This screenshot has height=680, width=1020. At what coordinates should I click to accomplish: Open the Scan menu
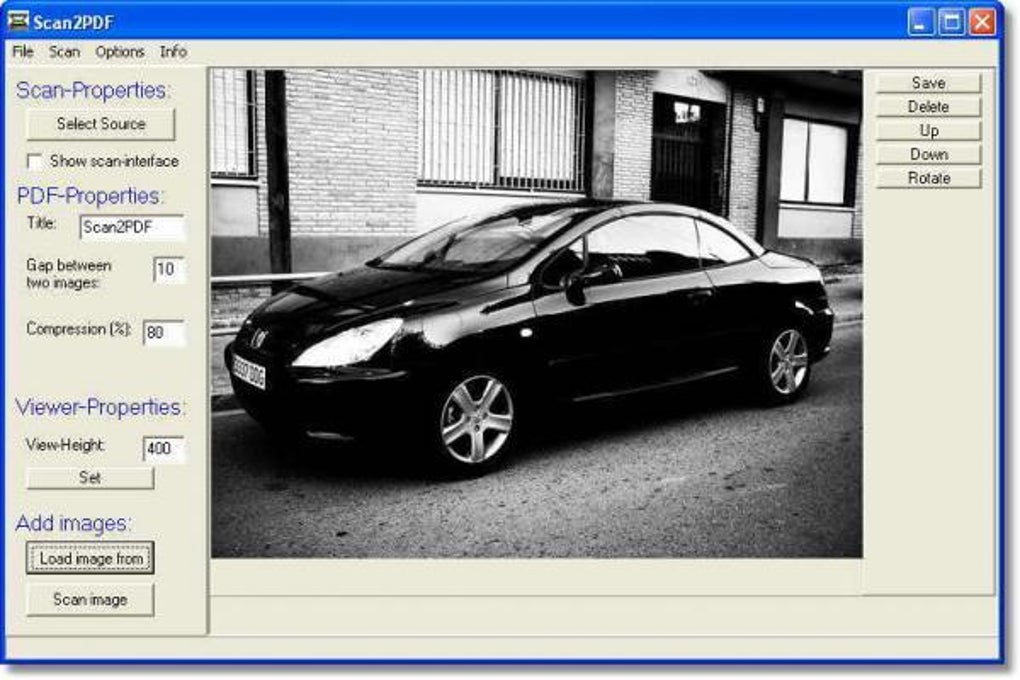click(64, 51)
